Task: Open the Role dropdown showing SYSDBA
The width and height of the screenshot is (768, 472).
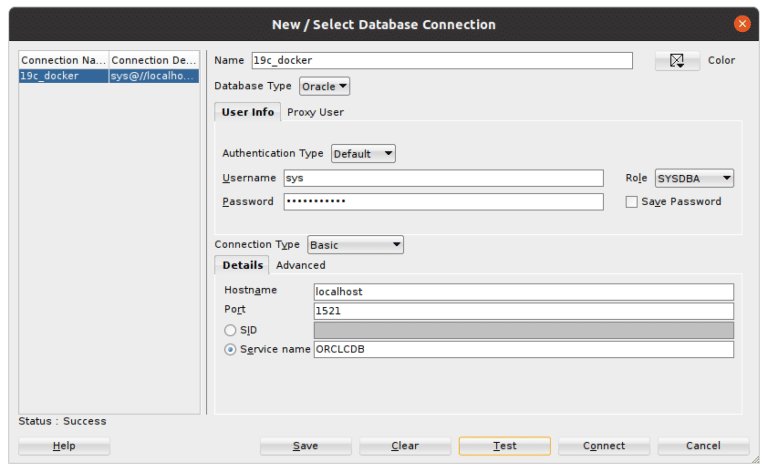Action: tap(694, 178)
